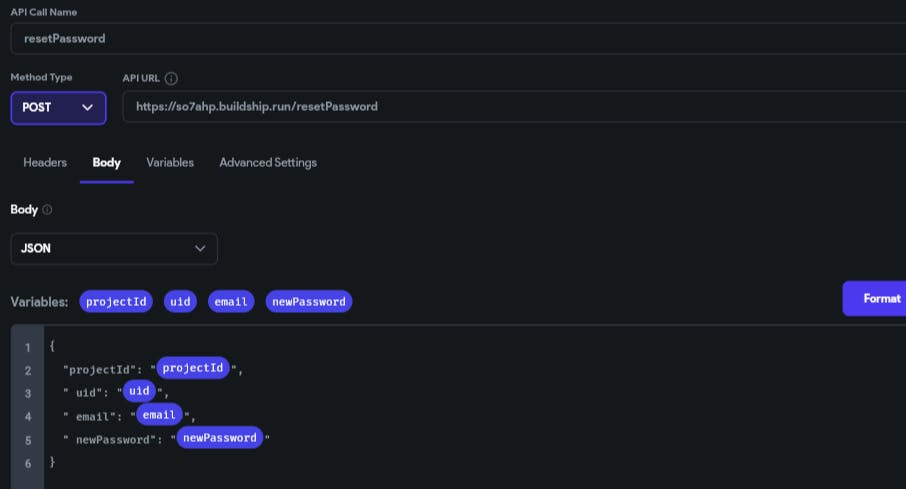Screen dimensions: 906x489
Task: Insert the projectId variable chip
Action: pyautogui.click(x=116, y=301)
